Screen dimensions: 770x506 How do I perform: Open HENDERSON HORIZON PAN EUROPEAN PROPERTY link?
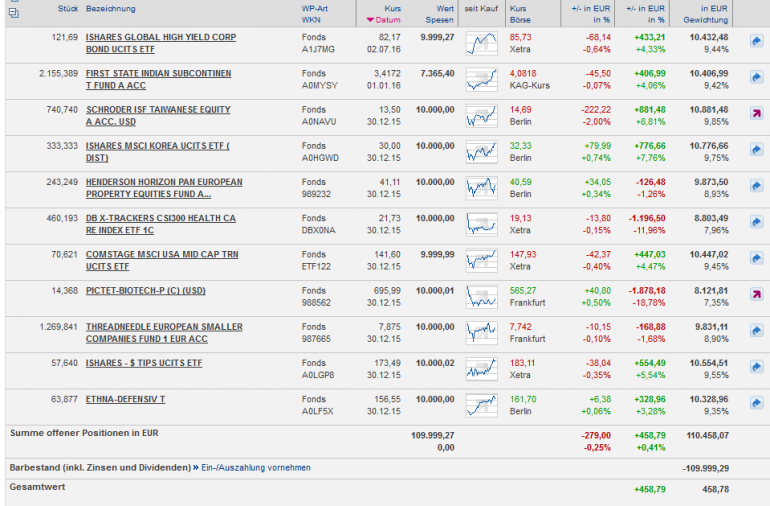coord(164,188)
